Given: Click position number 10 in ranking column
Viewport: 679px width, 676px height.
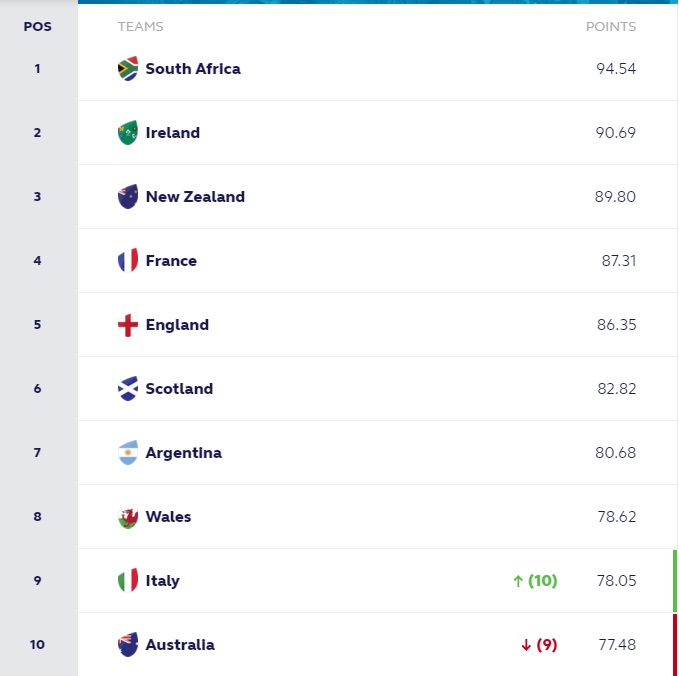Looking at the screenshot, I should [x=37, y=645].
